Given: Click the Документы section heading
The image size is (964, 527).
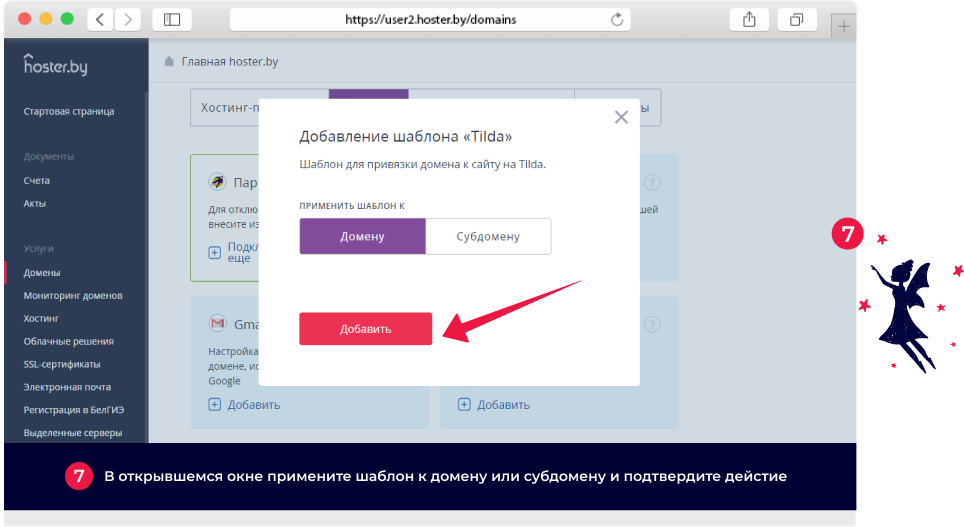Looking at the screenshot, I should pyautogui.click(x=49, y=157).
